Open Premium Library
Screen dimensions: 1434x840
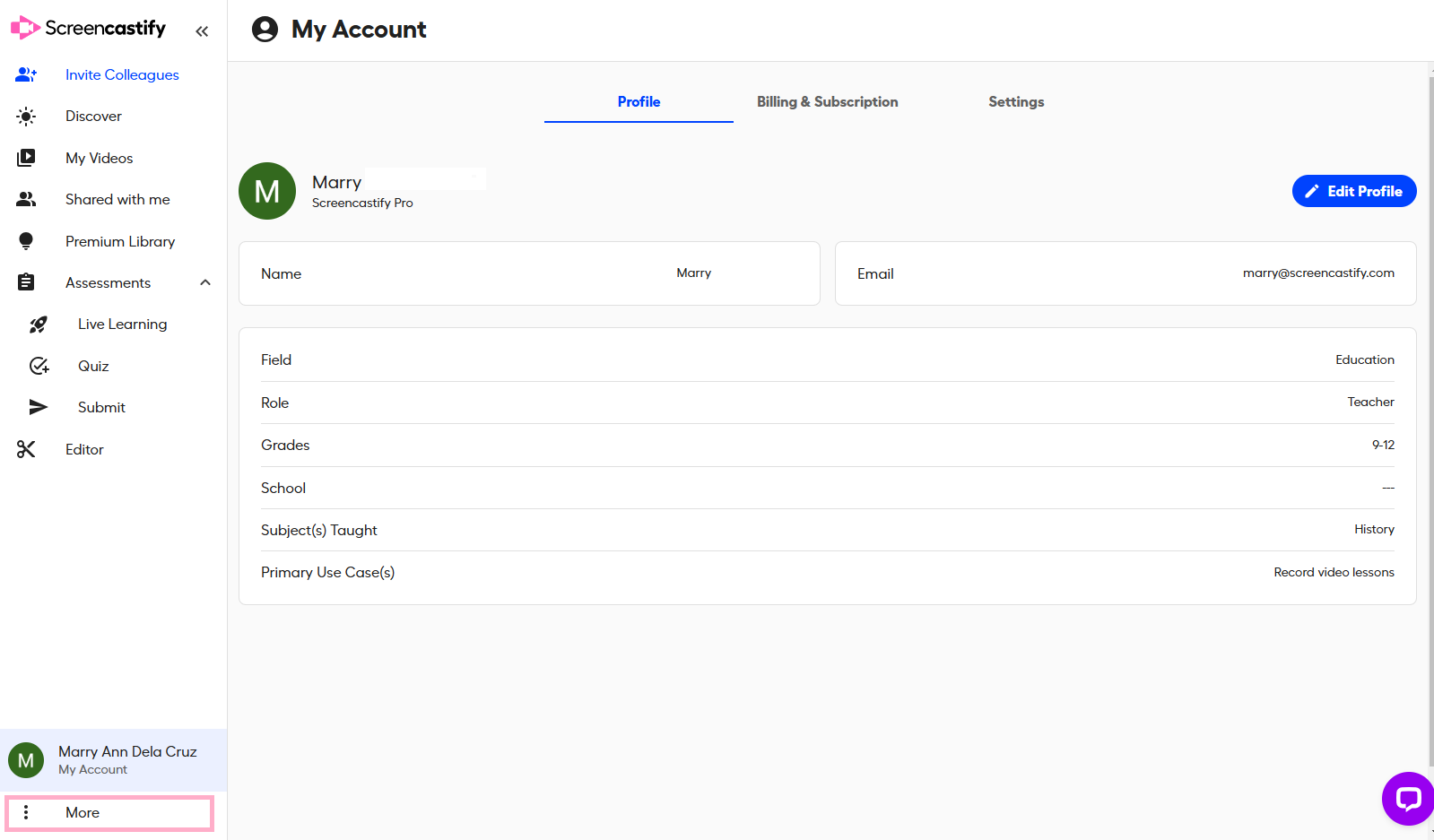[x=120, y=241]
